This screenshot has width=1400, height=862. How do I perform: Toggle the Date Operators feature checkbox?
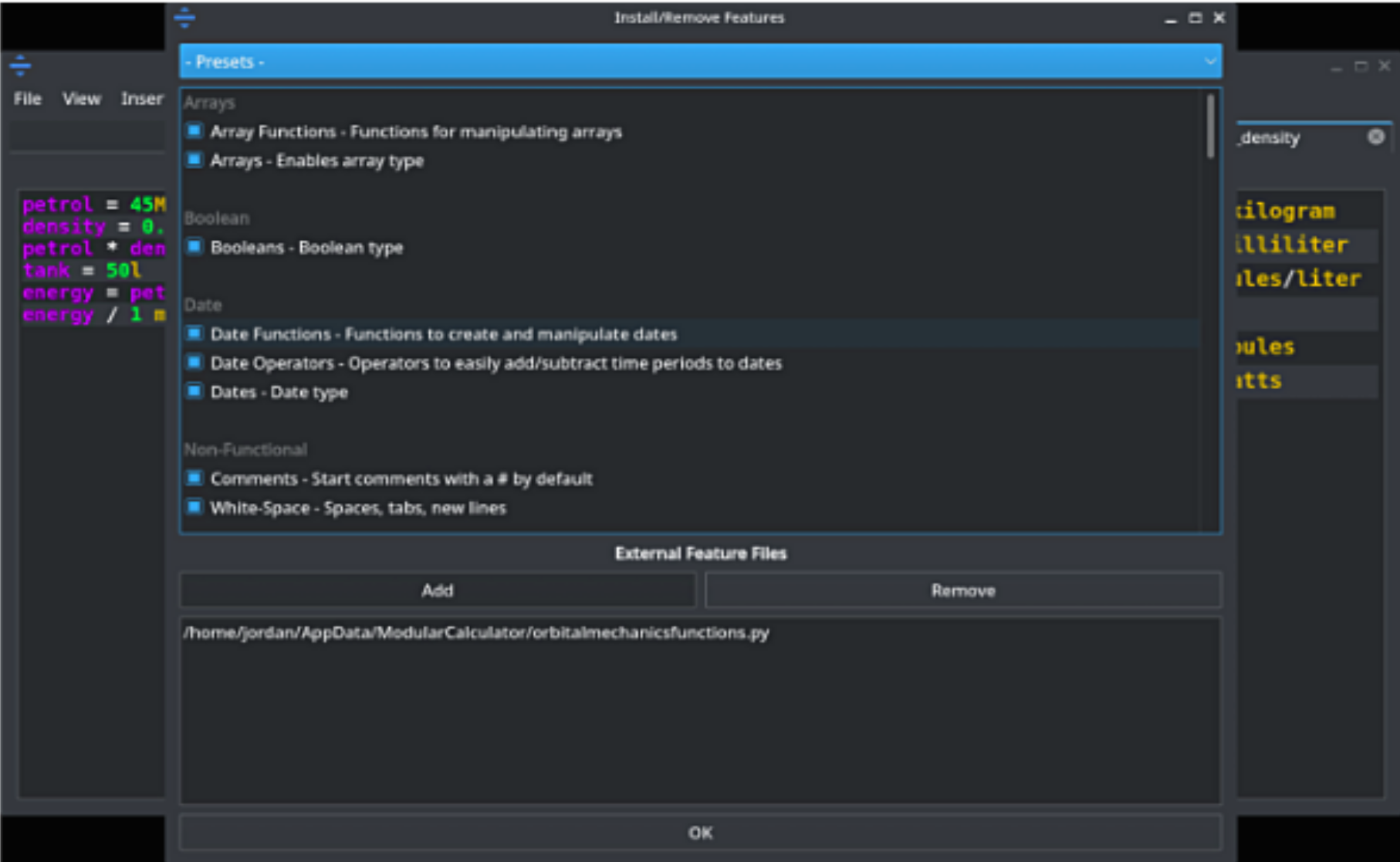(194, 362)
